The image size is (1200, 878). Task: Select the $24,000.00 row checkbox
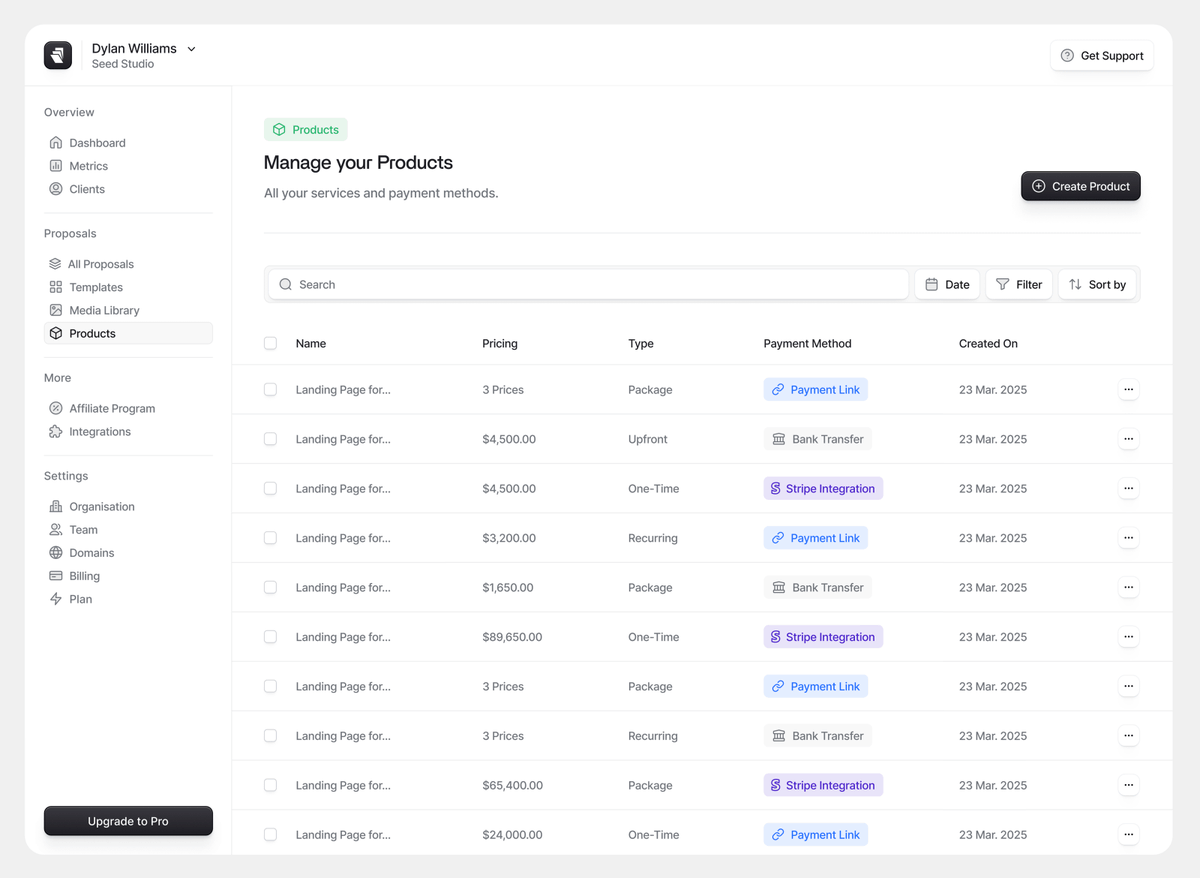[270, 834]
